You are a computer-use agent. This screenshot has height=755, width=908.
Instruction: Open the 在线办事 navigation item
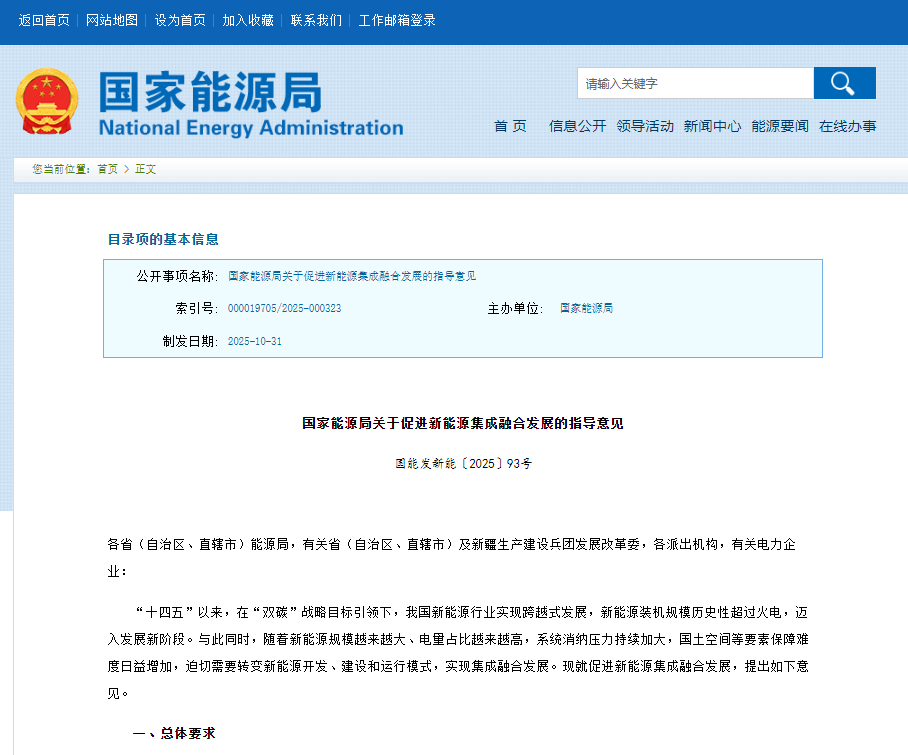(846, 127)
